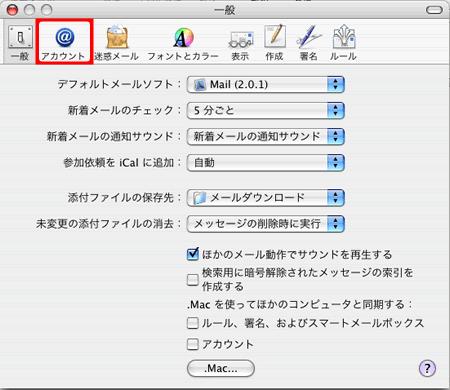The height and width of the screenshot is (390, 450).
Task: Open the 新着メールの通知サウンド dropdown
Action: 266,136
